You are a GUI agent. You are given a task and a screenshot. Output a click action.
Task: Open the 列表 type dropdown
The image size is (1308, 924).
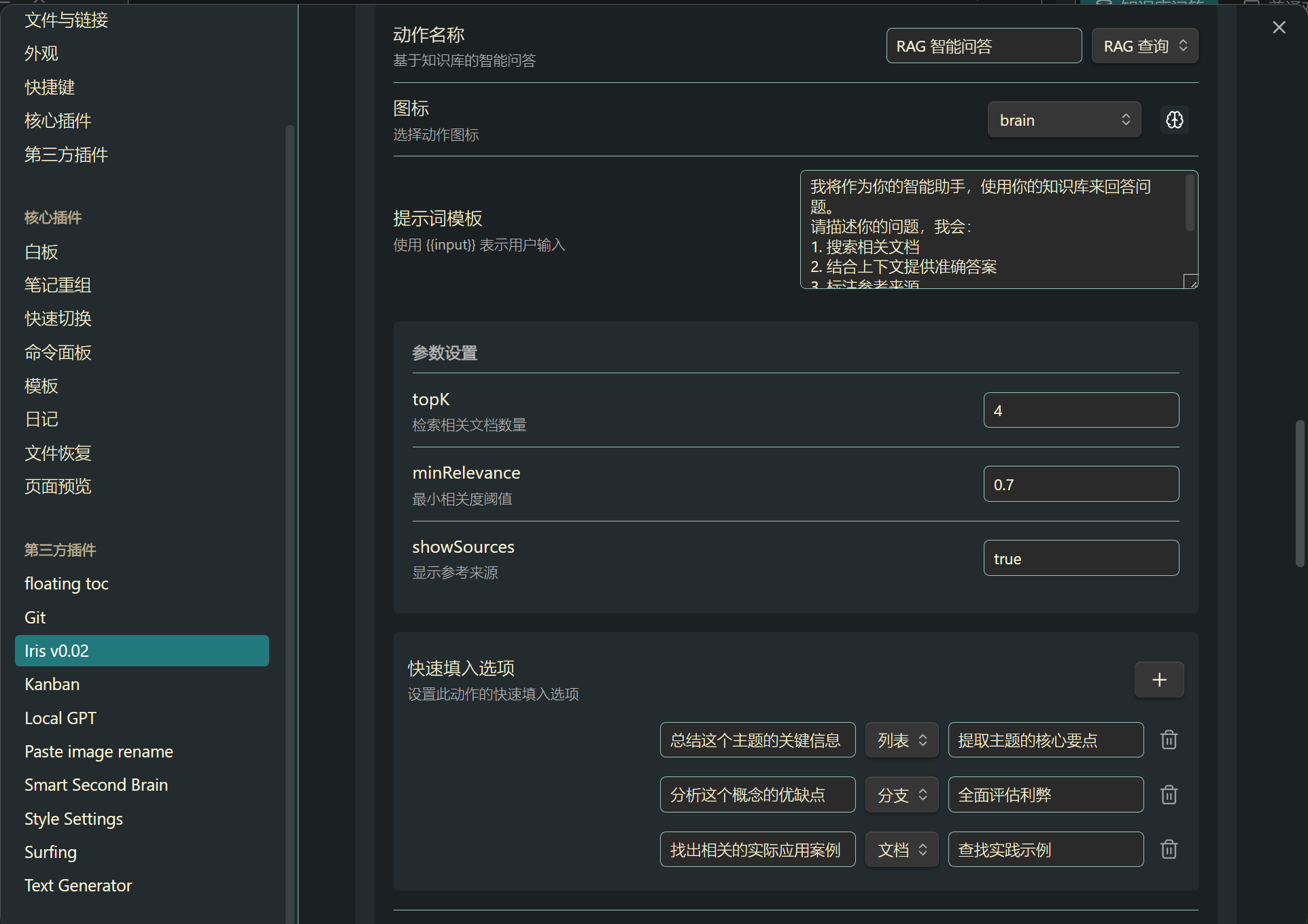tap(901, 740)
